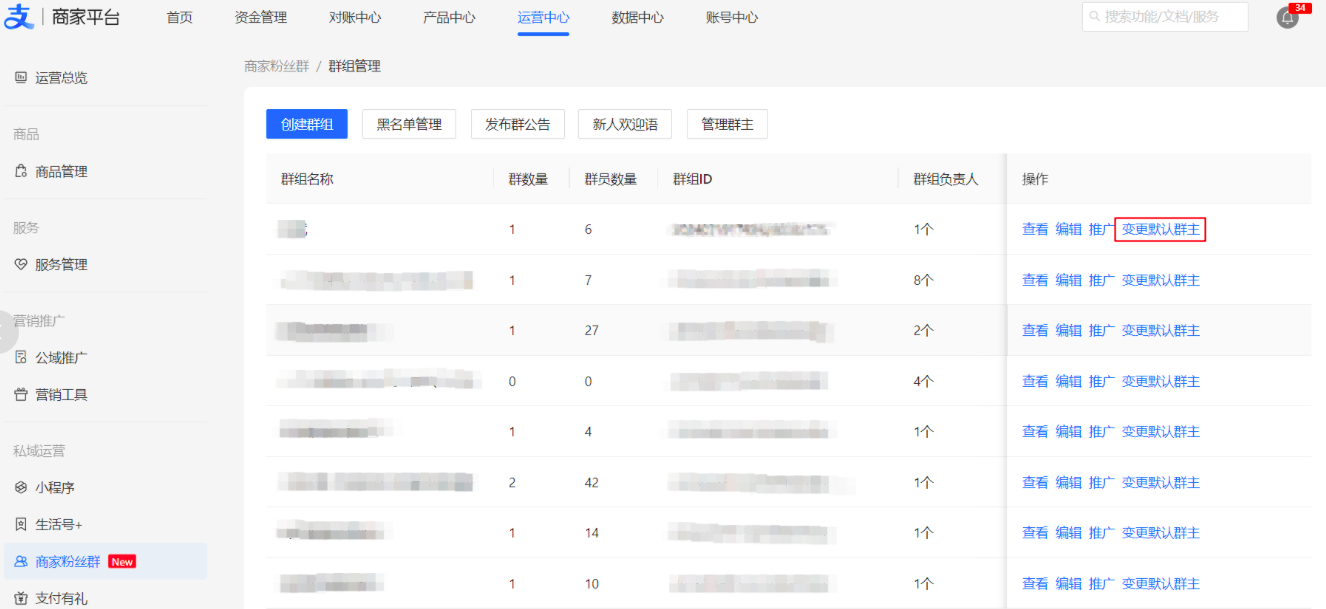Open the 资金管理 top menu
The width and height of the screenshot is (1326, 609).
click(x=260, y=18)
